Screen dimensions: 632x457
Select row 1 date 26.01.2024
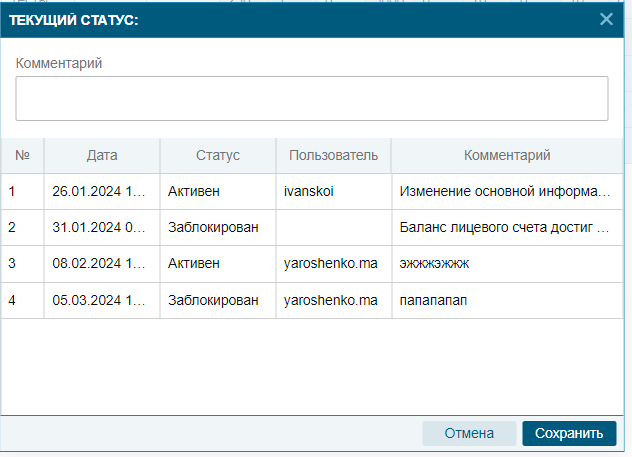coord(99,191)
